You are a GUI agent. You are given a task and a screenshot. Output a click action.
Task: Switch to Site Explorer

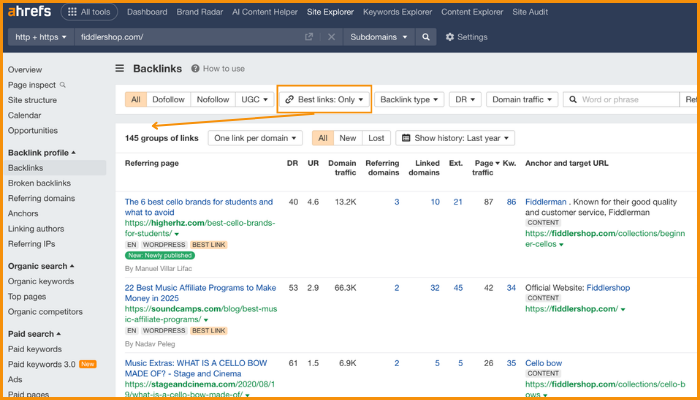pos(330,12)
